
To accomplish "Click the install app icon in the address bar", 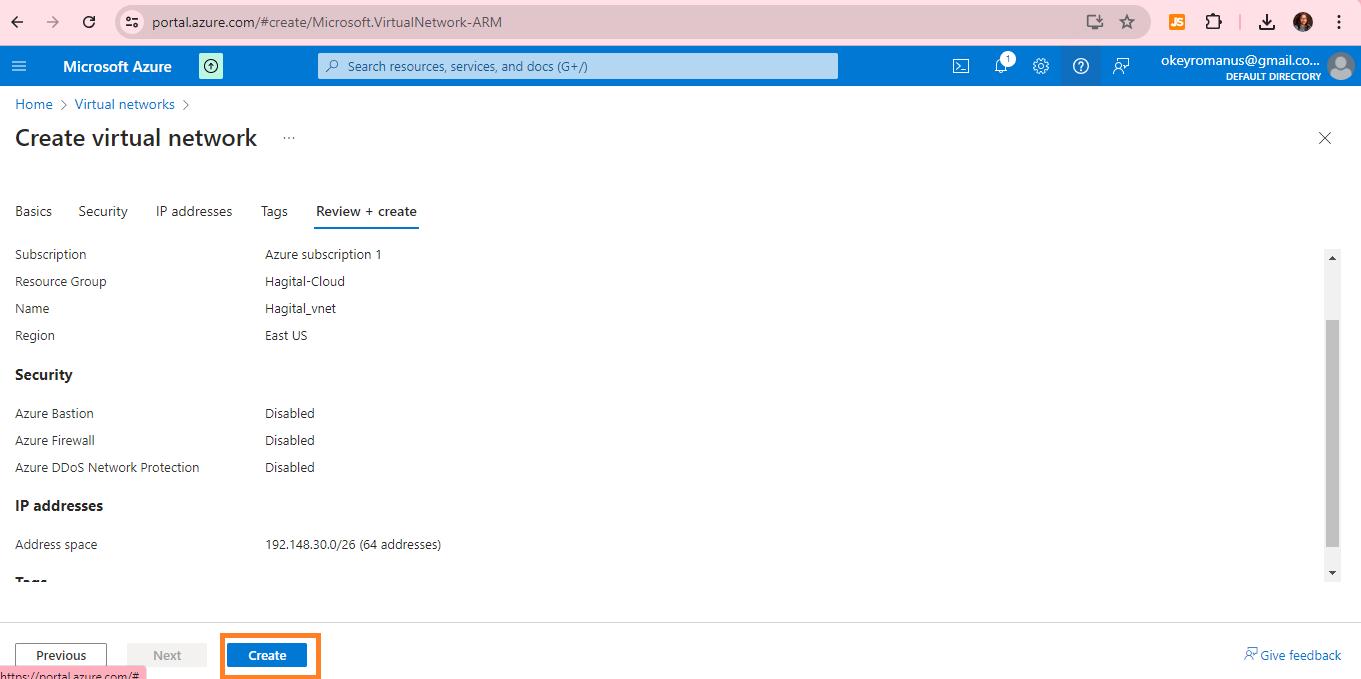I will (x=1094, y=21).
